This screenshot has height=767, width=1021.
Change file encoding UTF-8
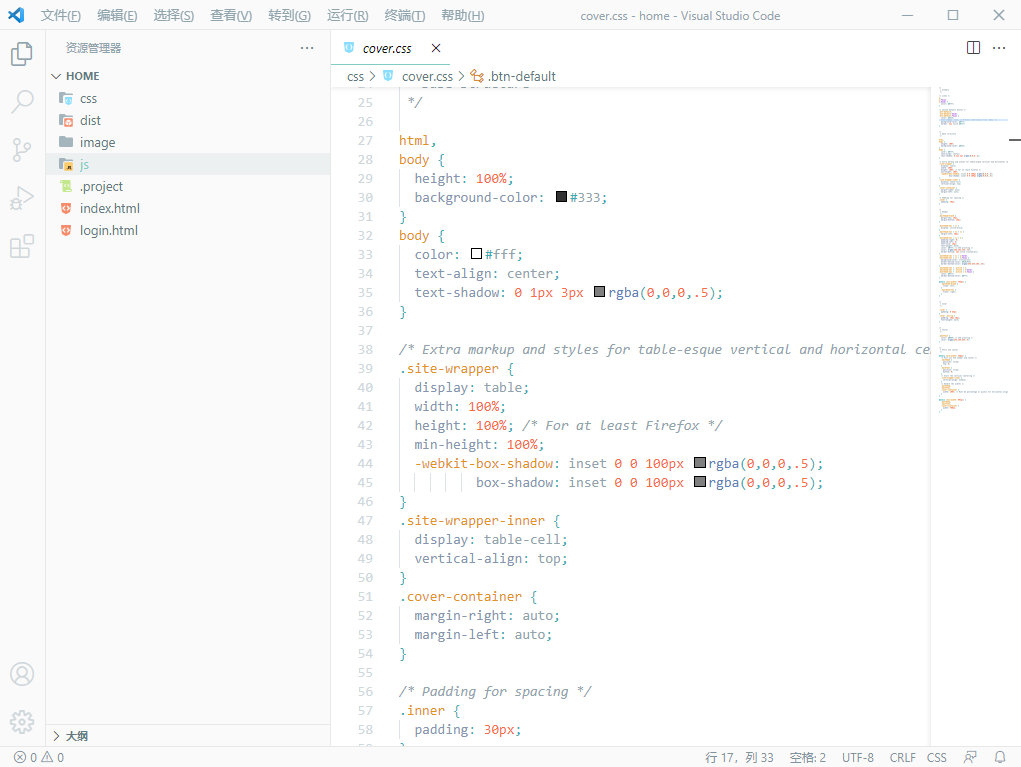[858, 757]
